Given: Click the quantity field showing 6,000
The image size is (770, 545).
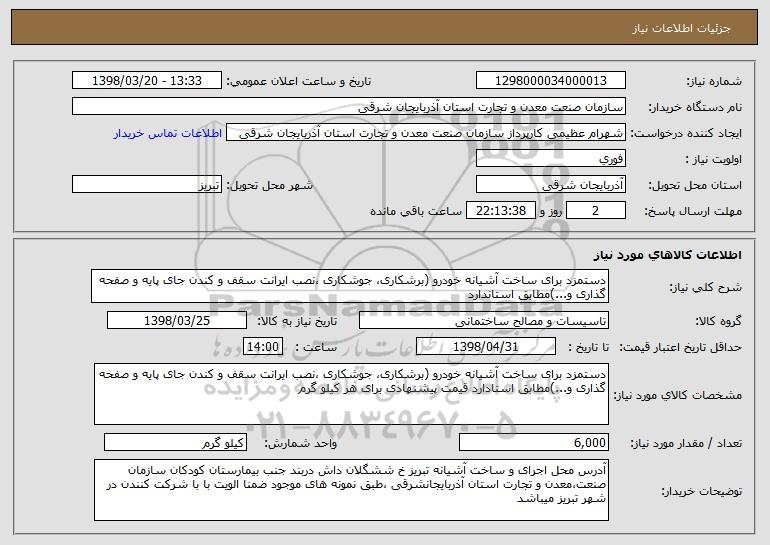Looking at the screenshot, I should click(534, 442).
